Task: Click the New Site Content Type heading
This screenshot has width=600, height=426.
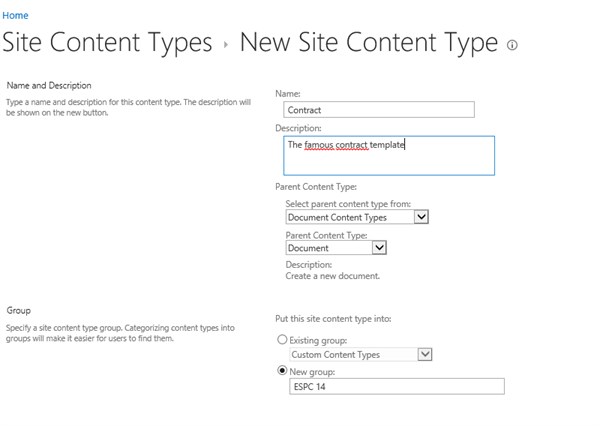Action: (x=368, y=43)
